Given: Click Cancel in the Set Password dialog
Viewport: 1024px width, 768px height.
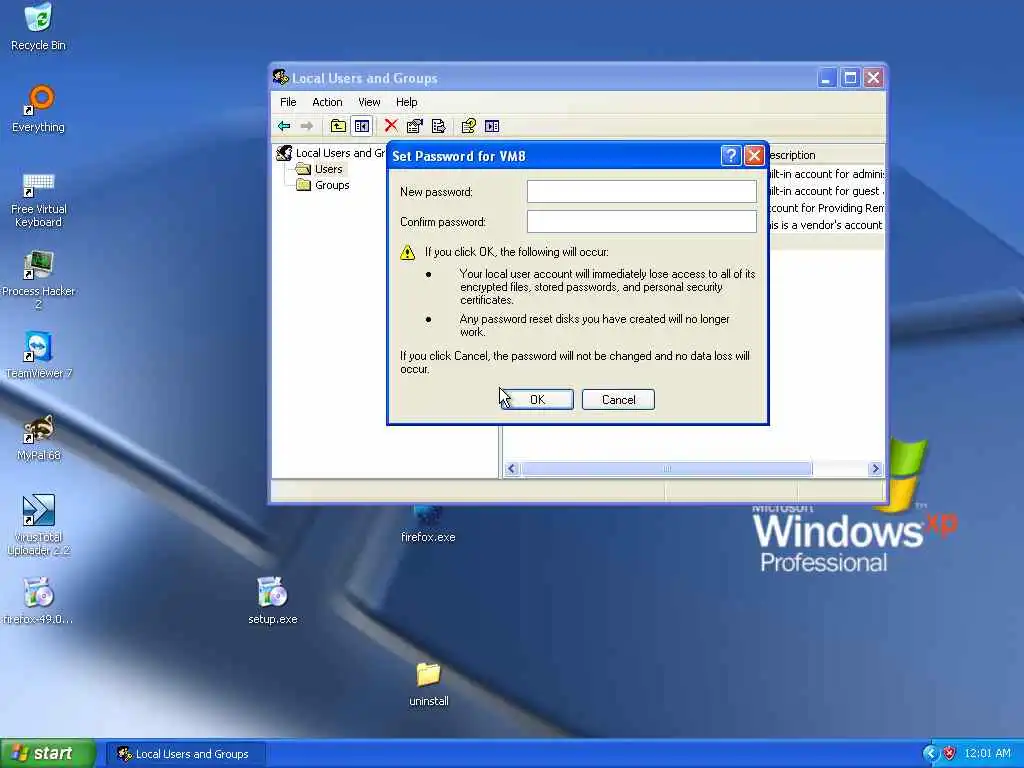Looking at the screenshot, I should (x=618, y=400).
